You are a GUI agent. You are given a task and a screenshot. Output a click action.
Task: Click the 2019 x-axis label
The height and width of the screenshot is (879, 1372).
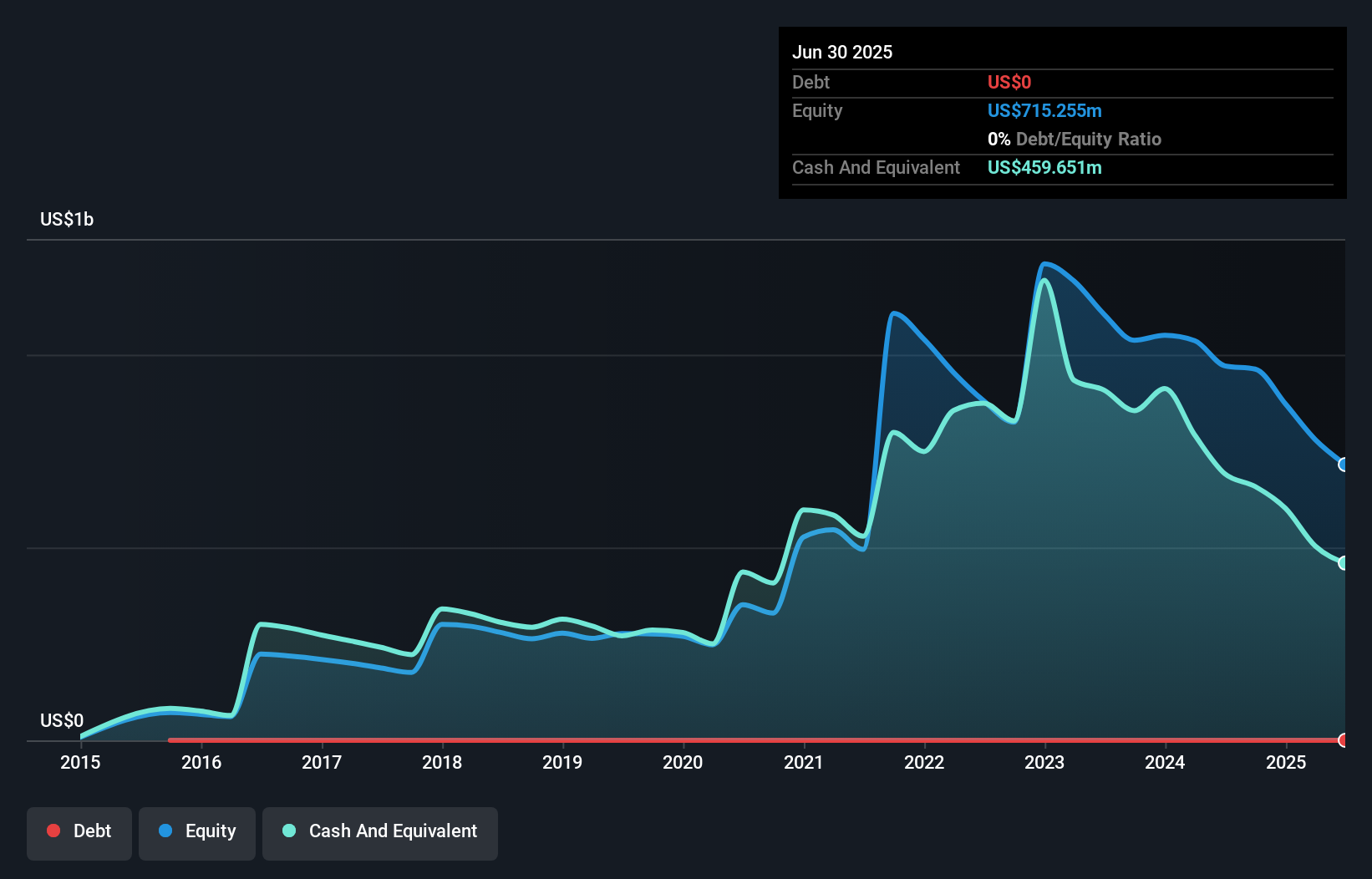point(562,762)
